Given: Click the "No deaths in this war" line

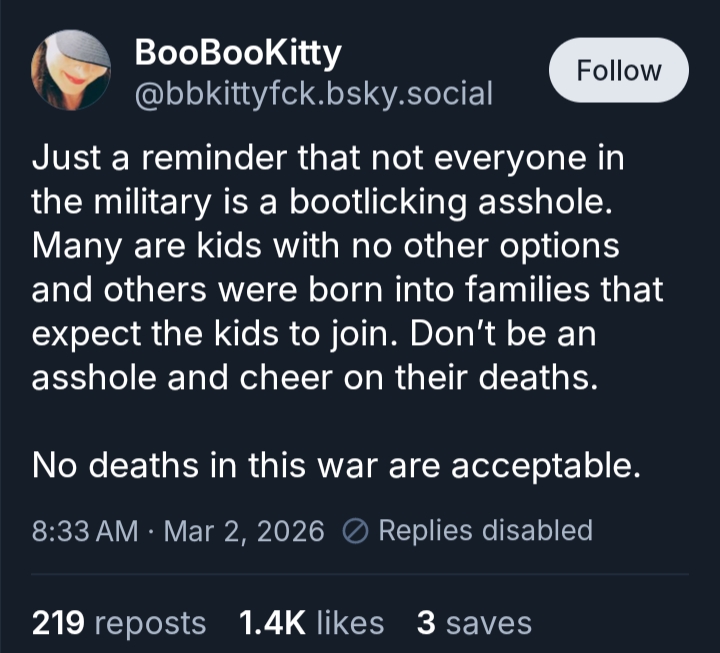Looking at the screenshot, I should pyautogui.click(x=336, y=465).
